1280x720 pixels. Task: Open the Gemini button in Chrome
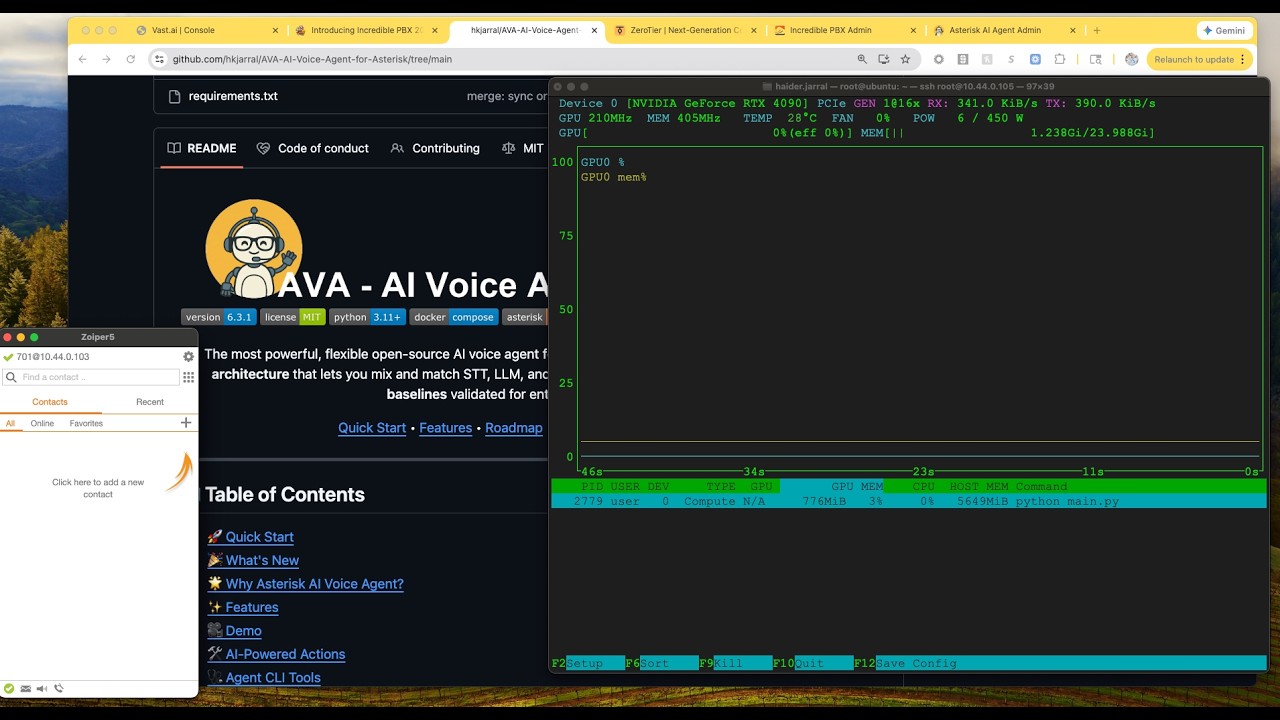tap(1224, 30)
